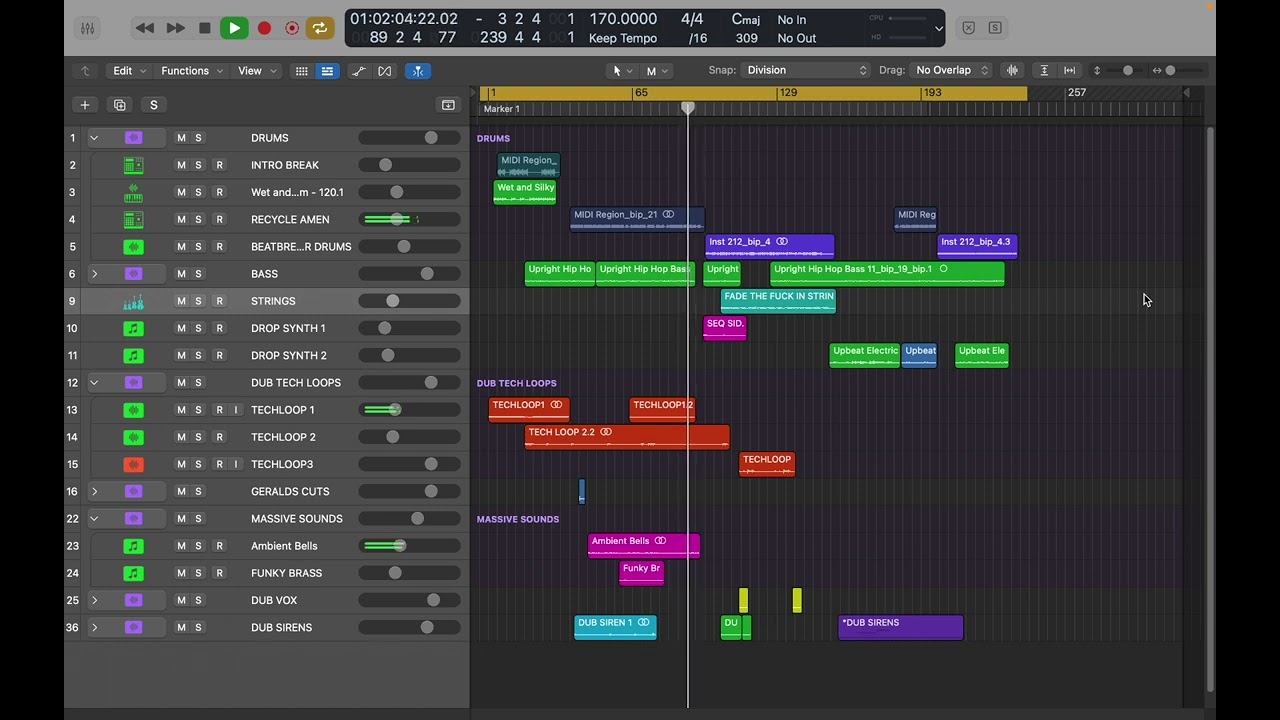
Task: Open the pointer tool menu
Action: pyautogui.click(x=622, y=71)
